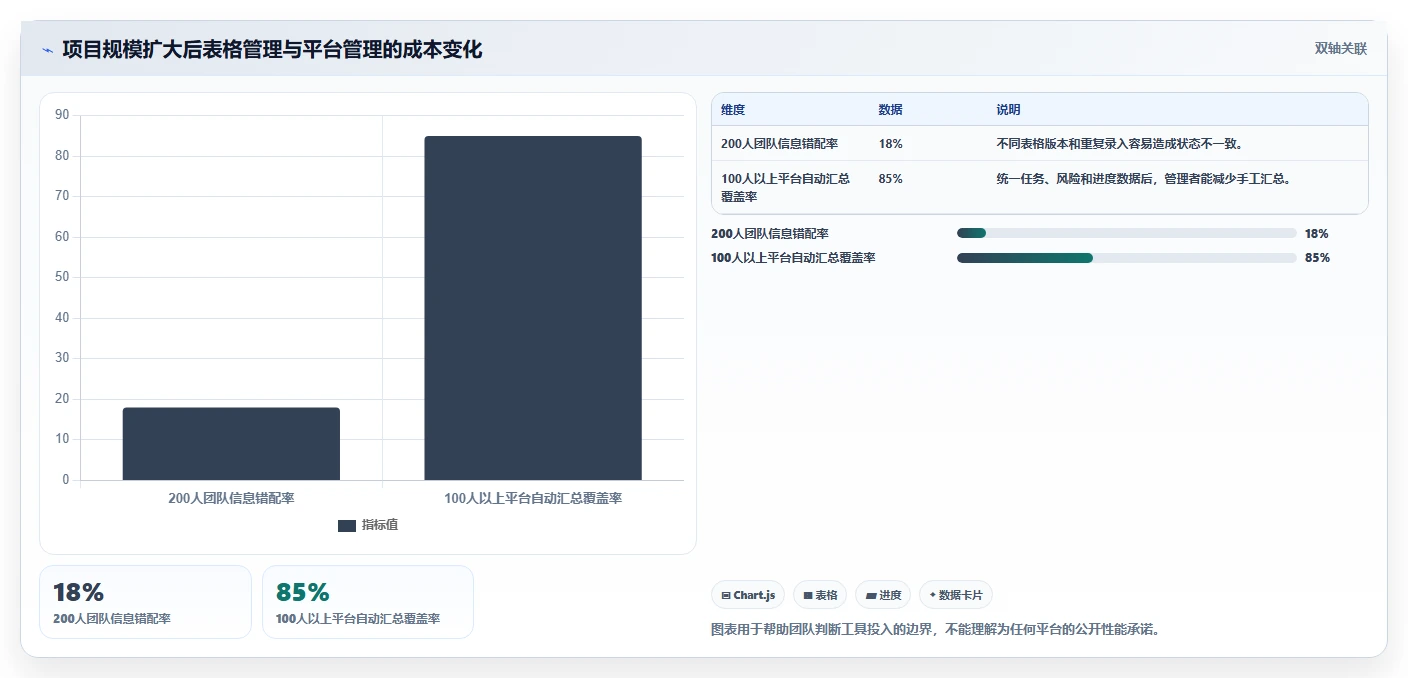Toggle the 指标值 legend color box
Image resolution: width=1408 pixels, height=678 pixels.
(x=347, y=526)
